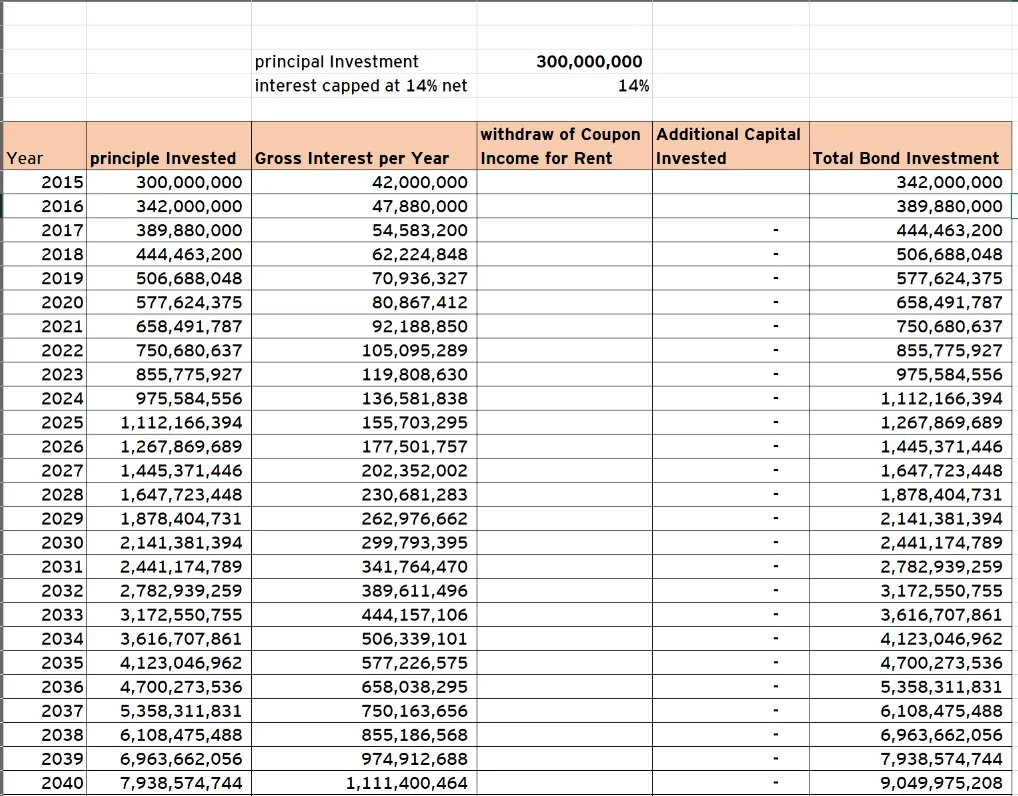Click principle invested 1,112,166,394 cell
The image size is (1018, 796).
169,423
